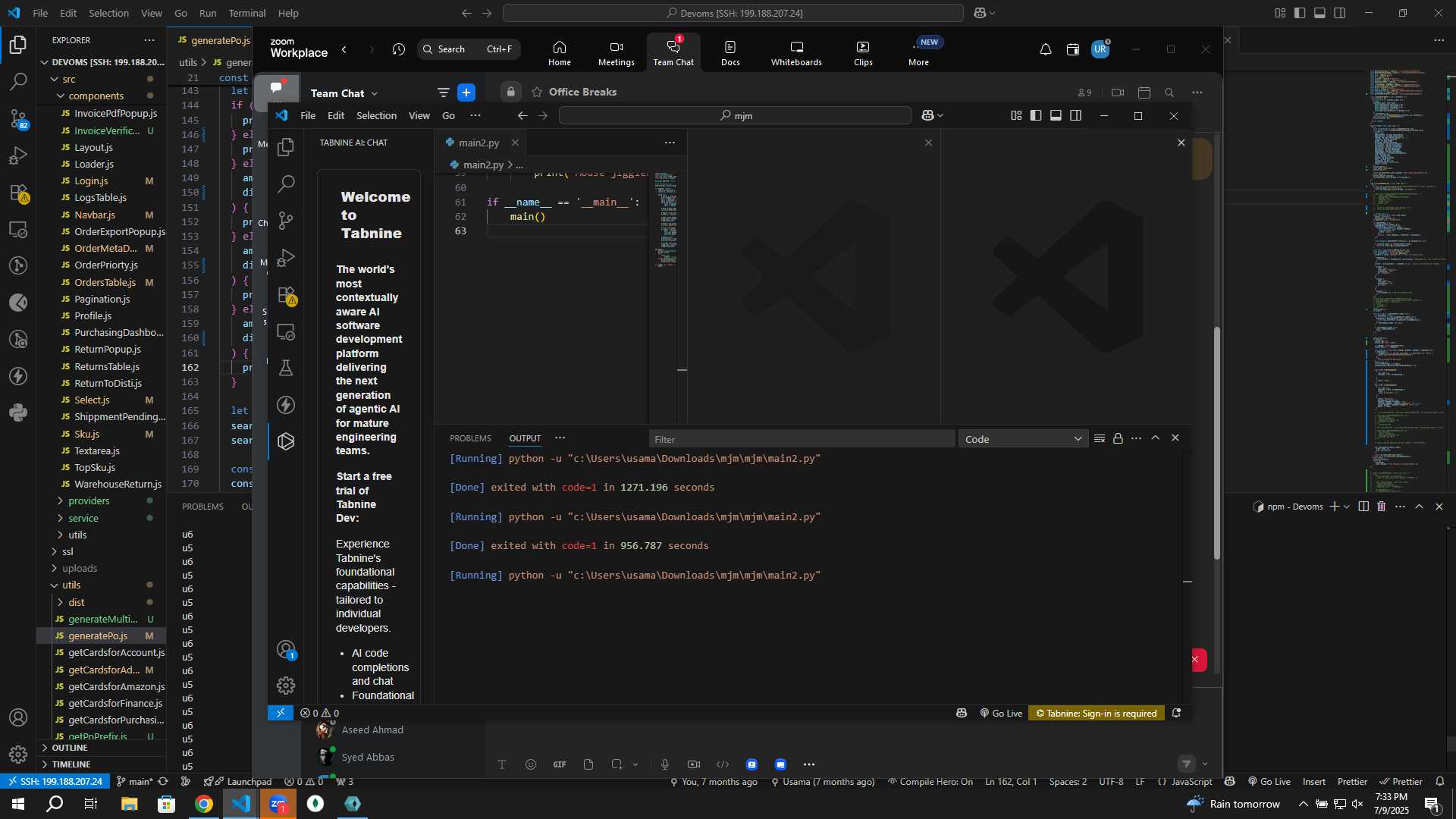
Task: Star the Office Breaks channel
Action: tap(537, 92)
